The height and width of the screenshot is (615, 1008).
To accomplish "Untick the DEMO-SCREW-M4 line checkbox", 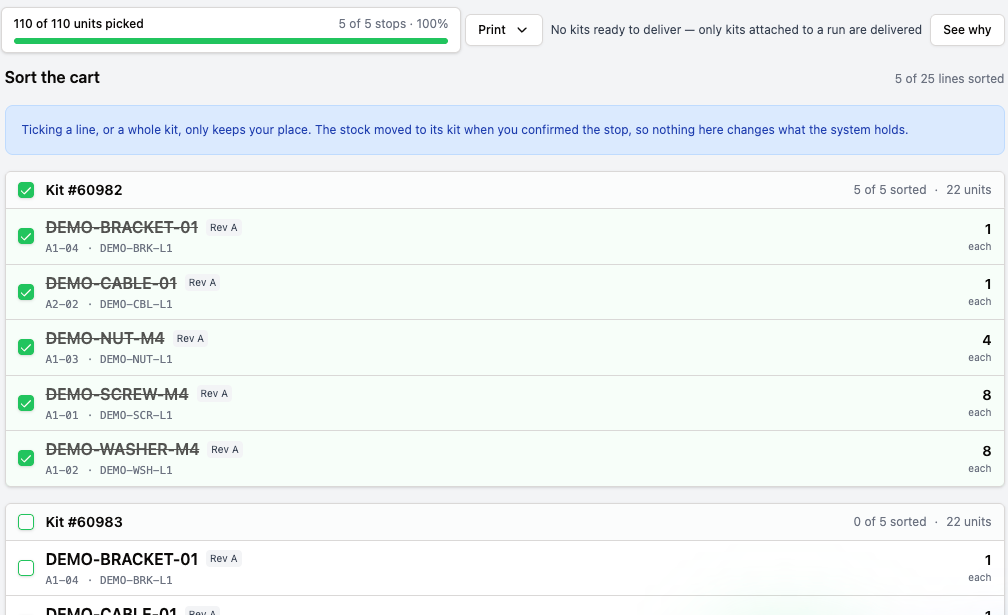I will (26, 403).
